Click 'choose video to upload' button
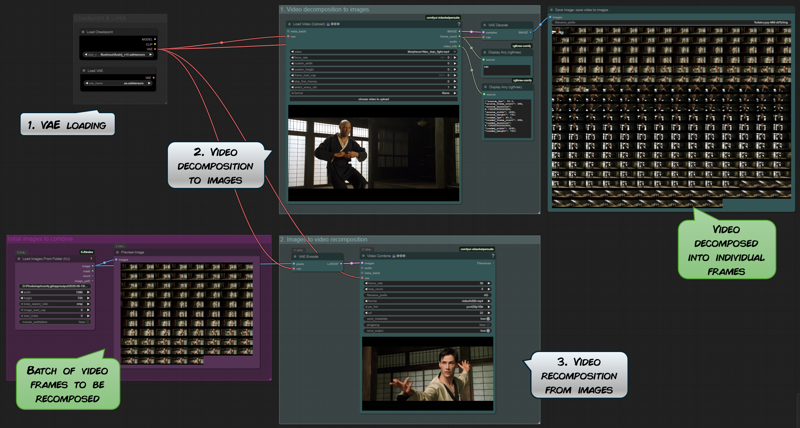Image resolution: width=800 pixels, height=428 pixels. tap(373, 99)
